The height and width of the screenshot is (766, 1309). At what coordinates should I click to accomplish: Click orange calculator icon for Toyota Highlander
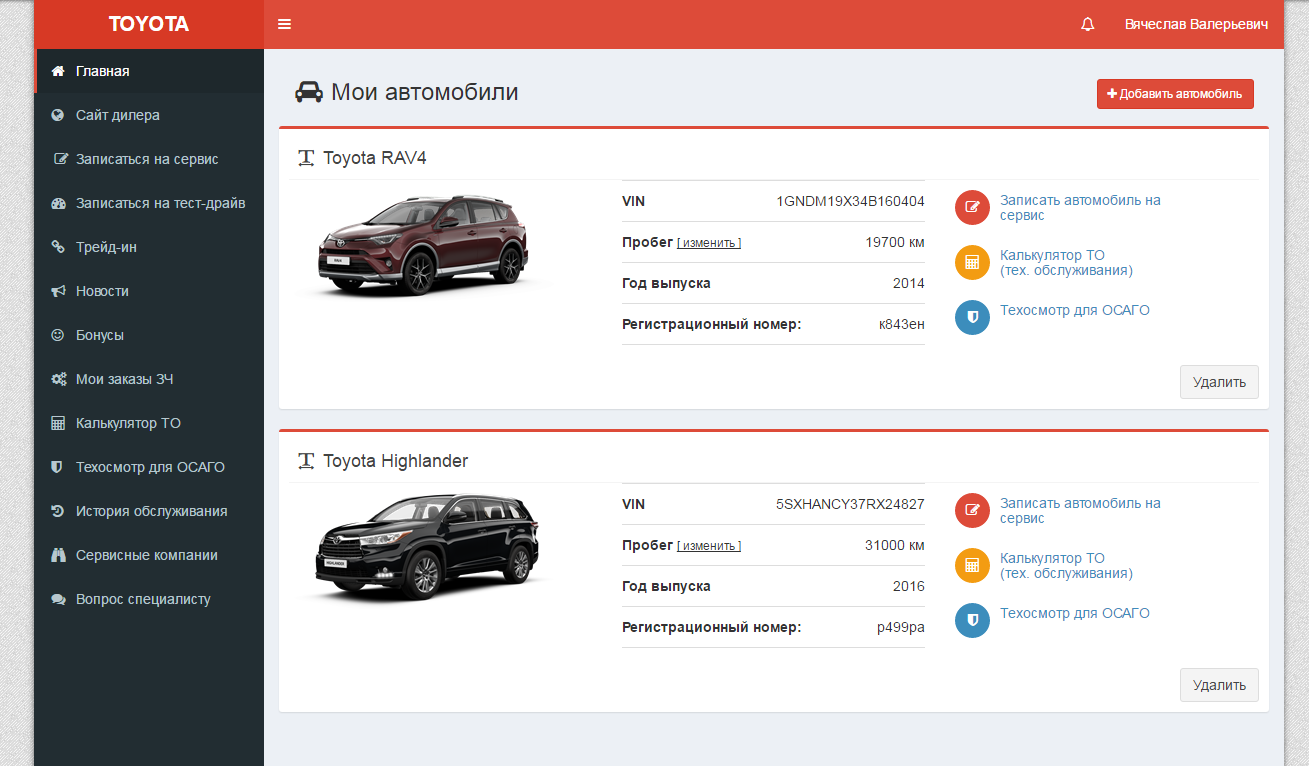pyautogui.click(x=972, y=566)
